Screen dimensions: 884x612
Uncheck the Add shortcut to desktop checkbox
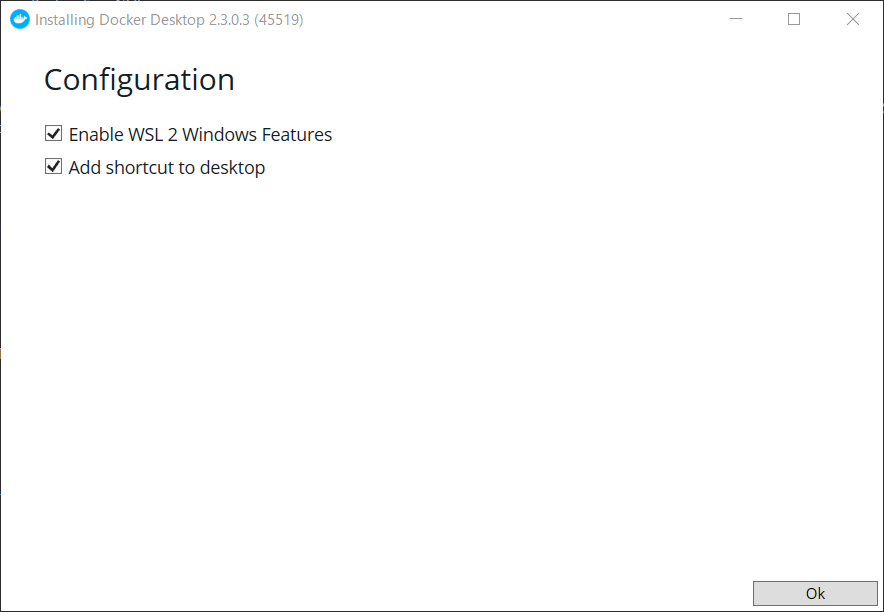pyautogui.click(x=54, y=167)
